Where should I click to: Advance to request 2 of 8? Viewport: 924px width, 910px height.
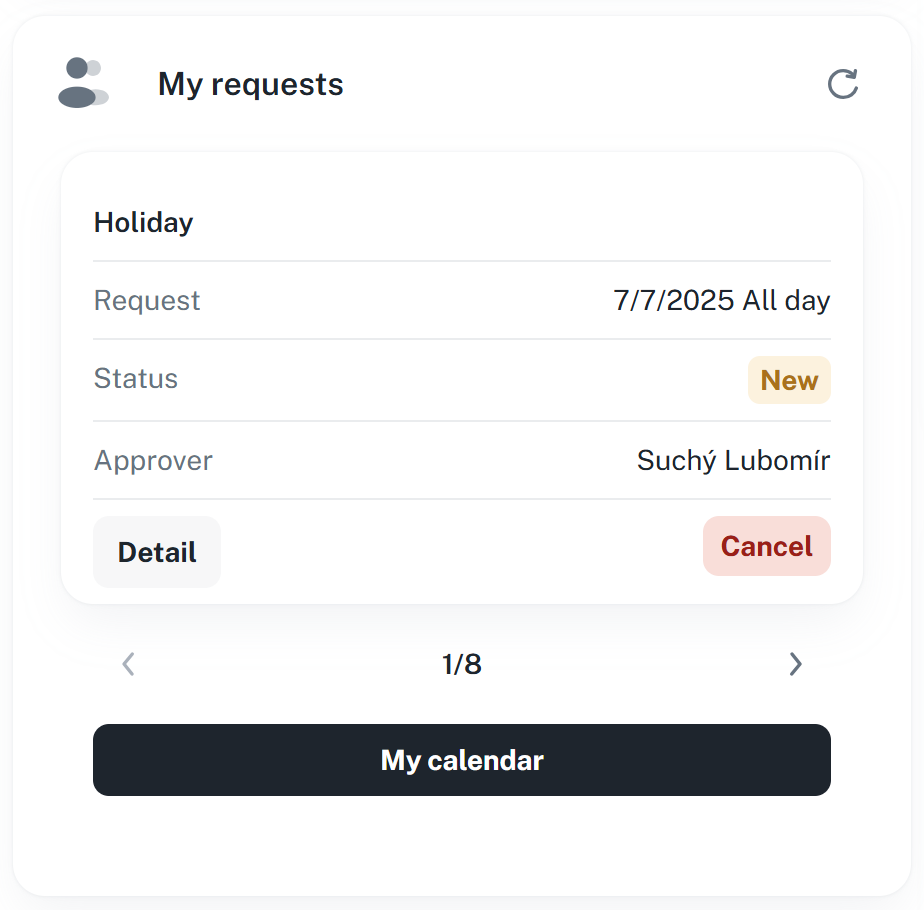pos(795,664)
